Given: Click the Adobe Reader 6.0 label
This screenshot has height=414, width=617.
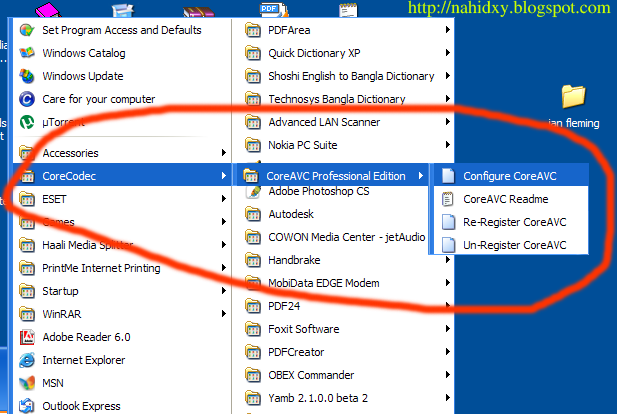Looking at the screenshot, I should [x=86, y=337].
